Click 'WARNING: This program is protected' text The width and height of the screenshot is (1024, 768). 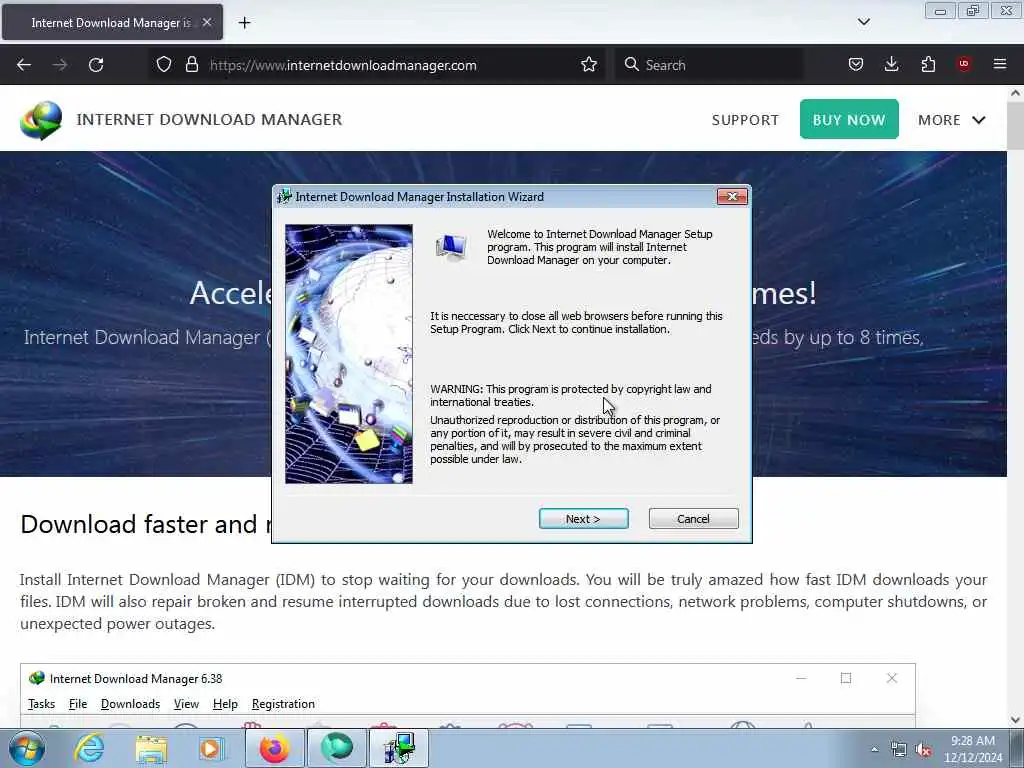[x=520, y=389]
